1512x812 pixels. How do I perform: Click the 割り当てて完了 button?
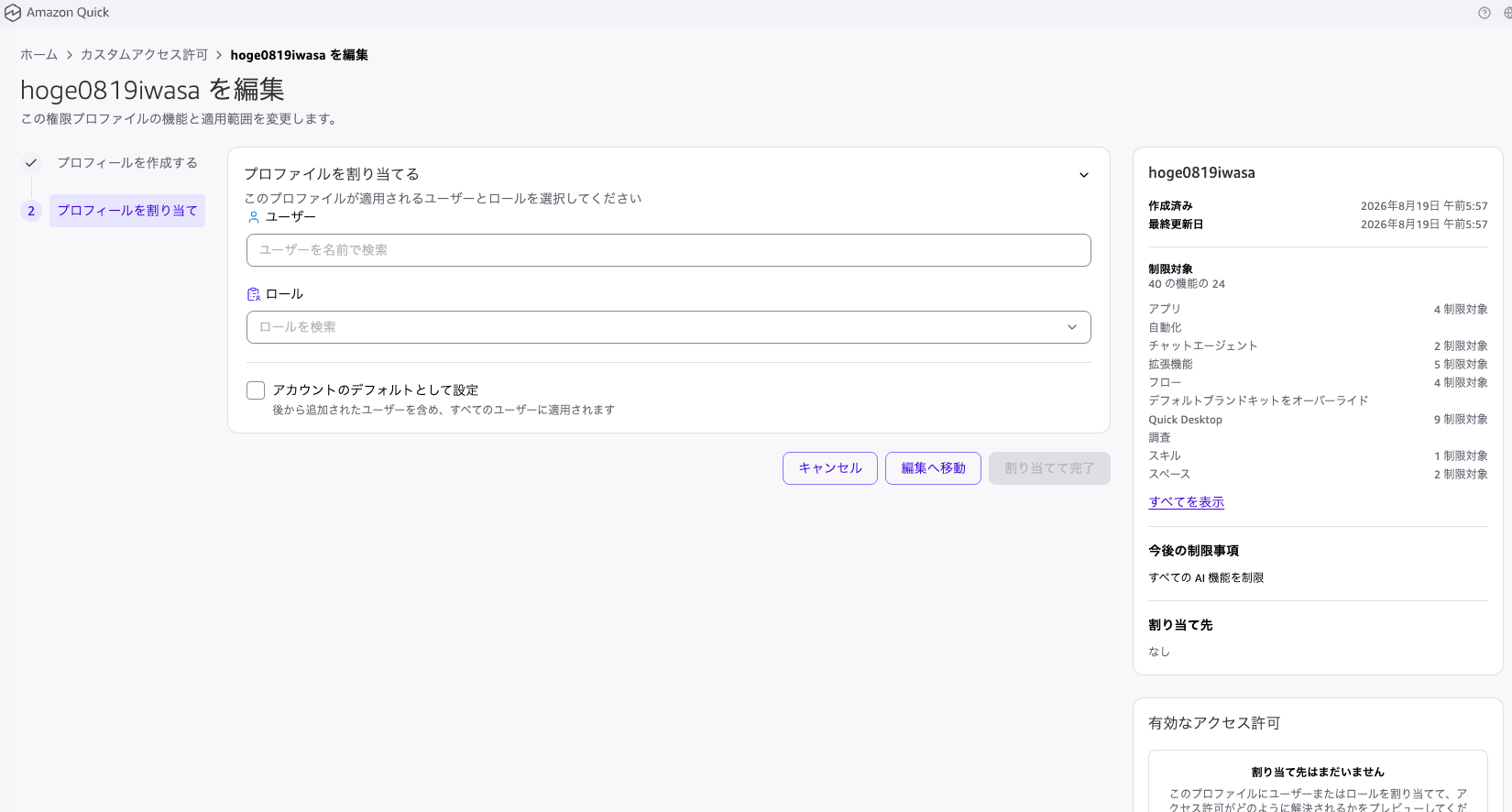[1049, 468]
